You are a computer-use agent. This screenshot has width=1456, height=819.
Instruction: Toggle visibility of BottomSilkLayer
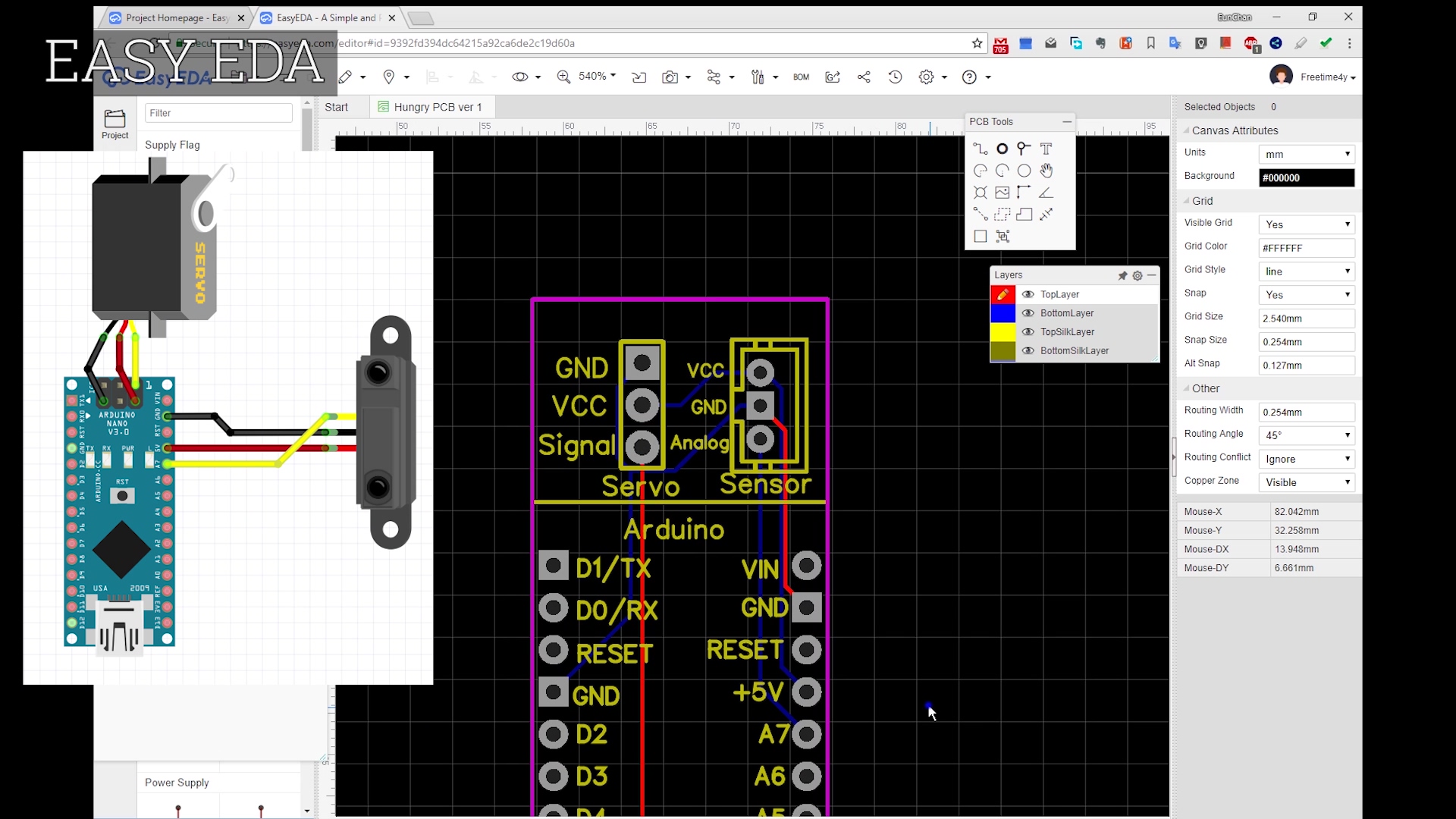[x=1028, y=351]
